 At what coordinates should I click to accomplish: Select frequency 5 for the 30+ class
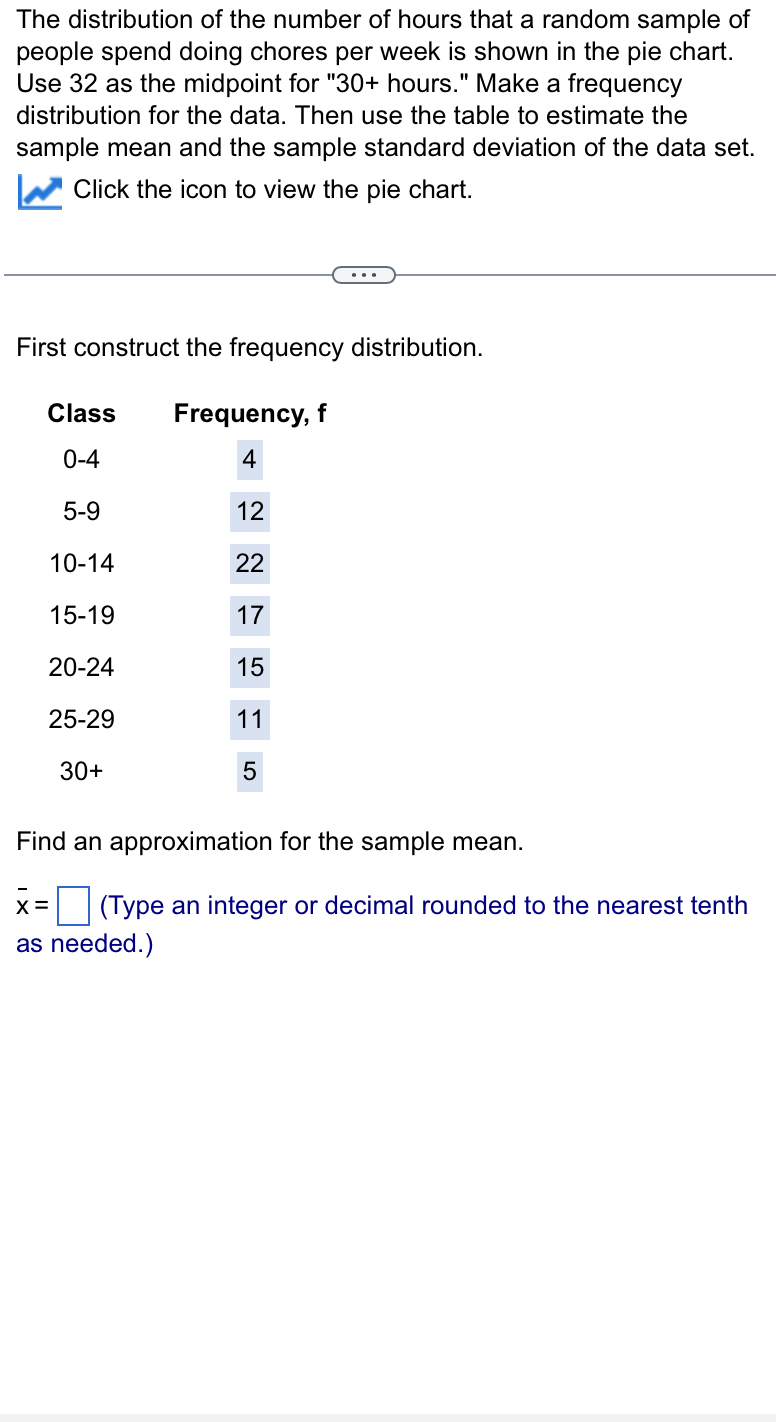(x=249, y=771)
